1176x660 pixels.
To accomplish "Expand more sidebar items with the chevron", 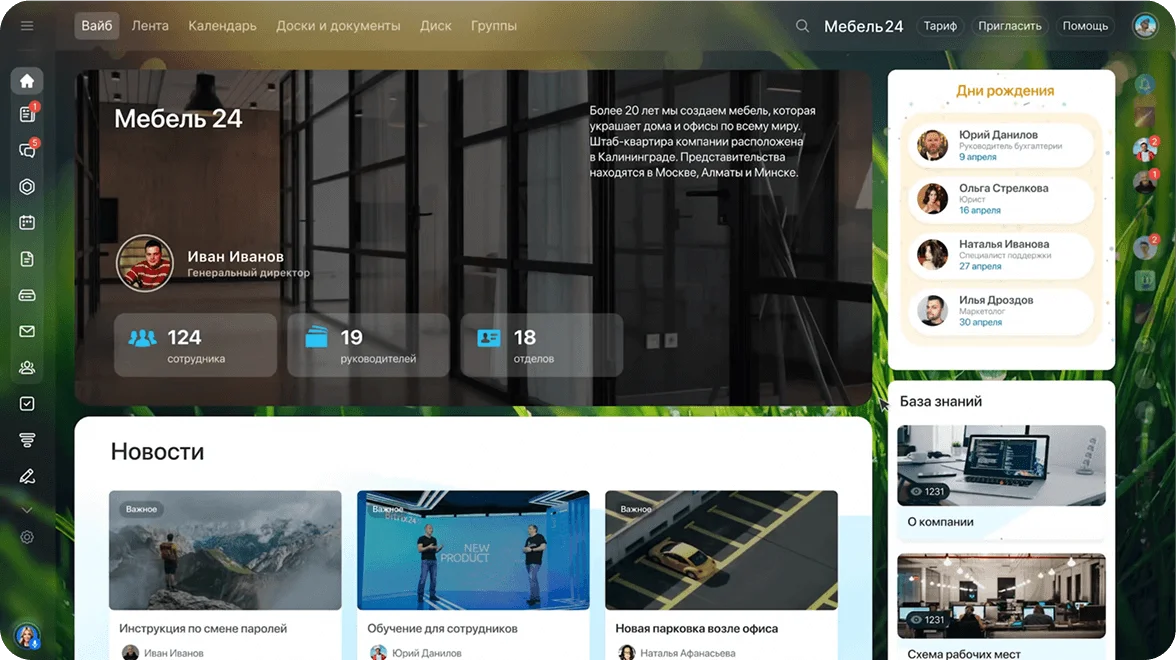I will [x=27, y=509].
